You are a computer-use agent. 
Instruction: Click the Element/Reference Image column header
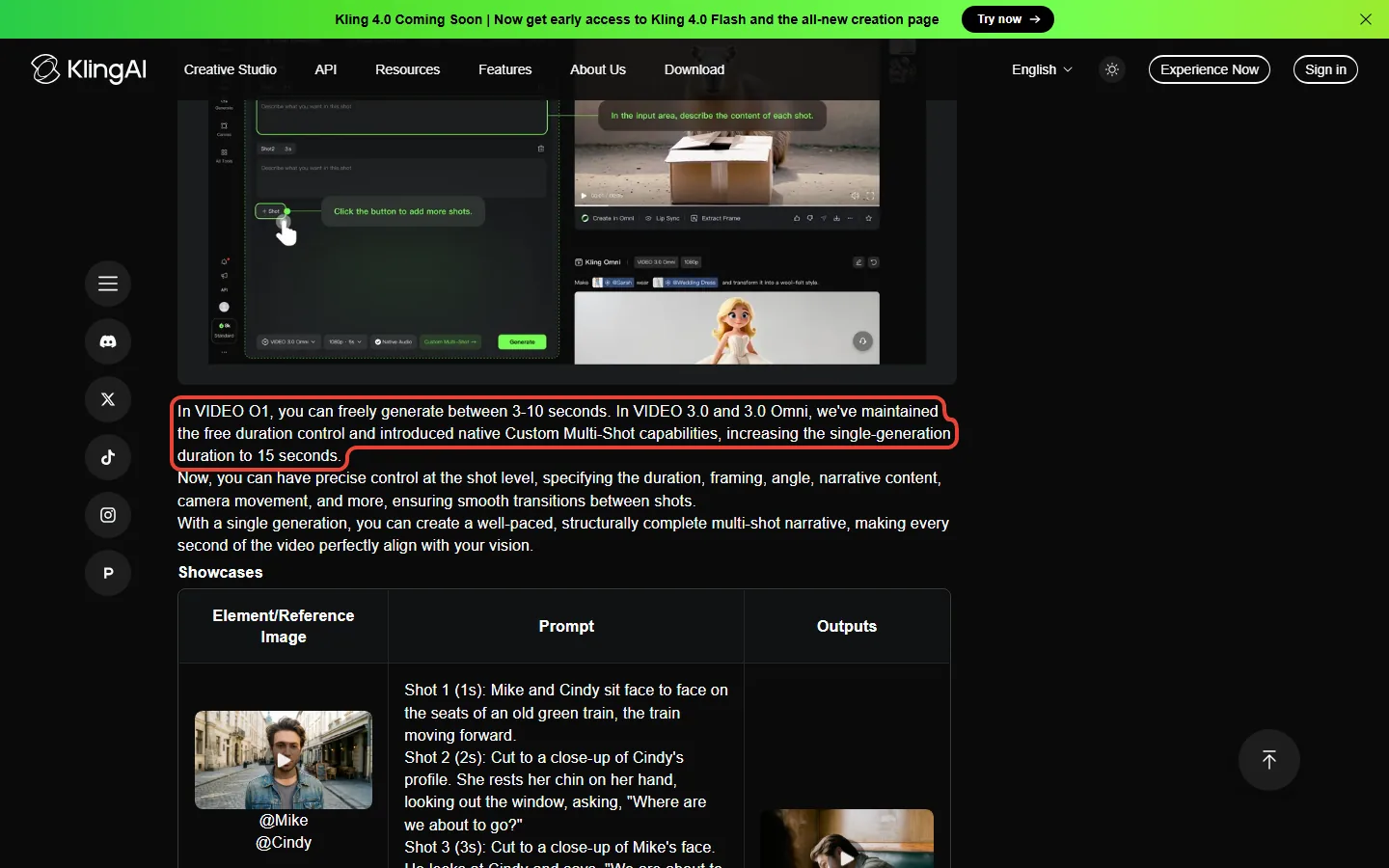tap(284, 626)
